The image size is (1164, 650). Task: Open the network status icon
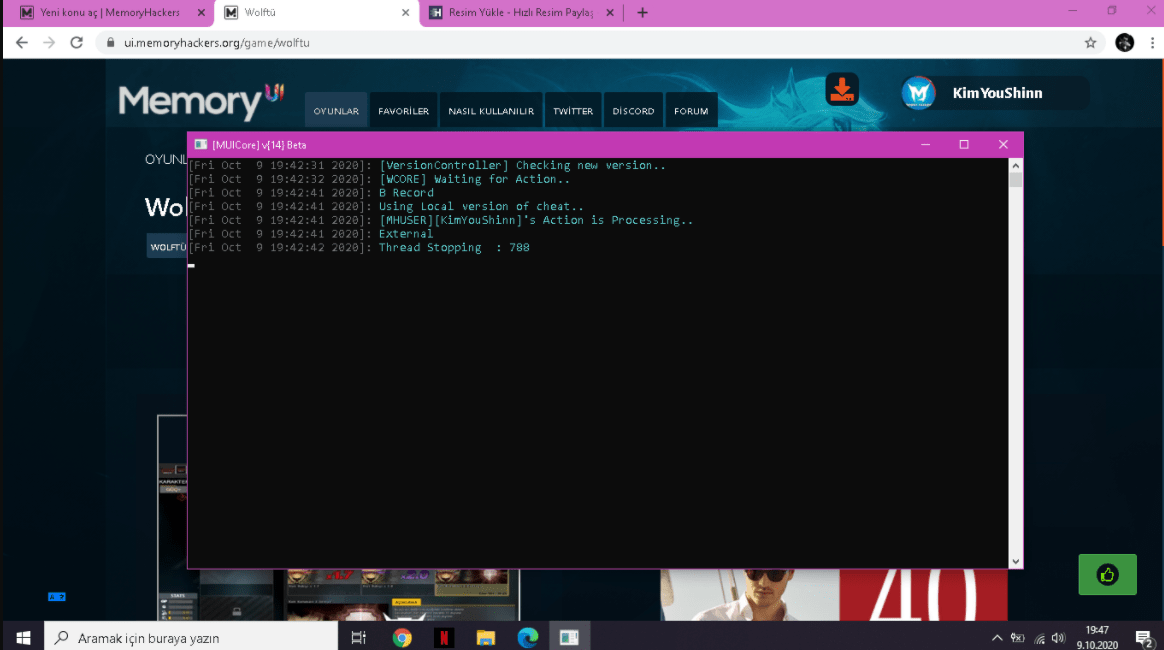pyautogui.click(x=1039, y=638)
